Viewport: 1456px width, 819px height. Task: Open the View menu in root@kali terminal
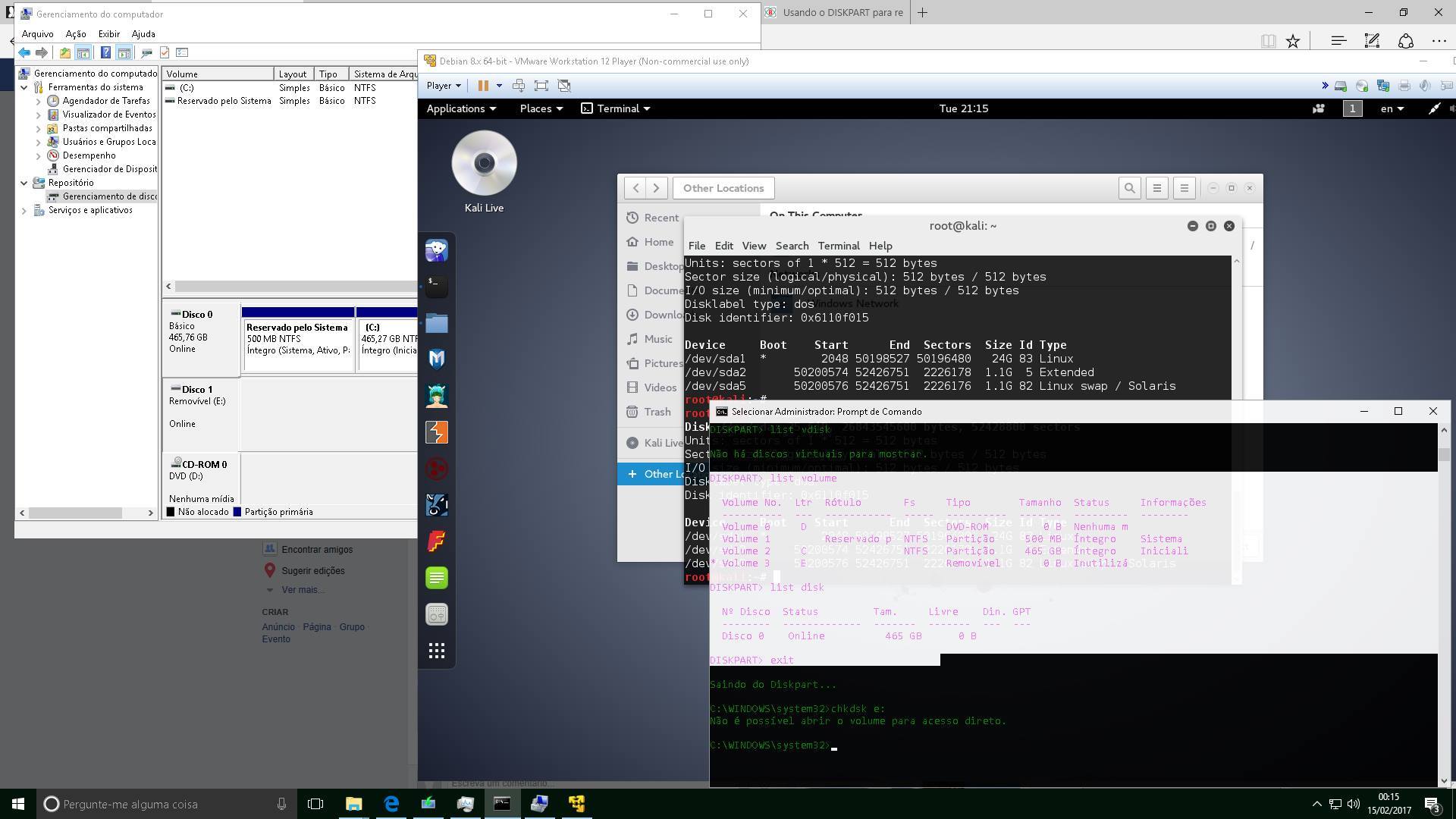tap(753, 246)
